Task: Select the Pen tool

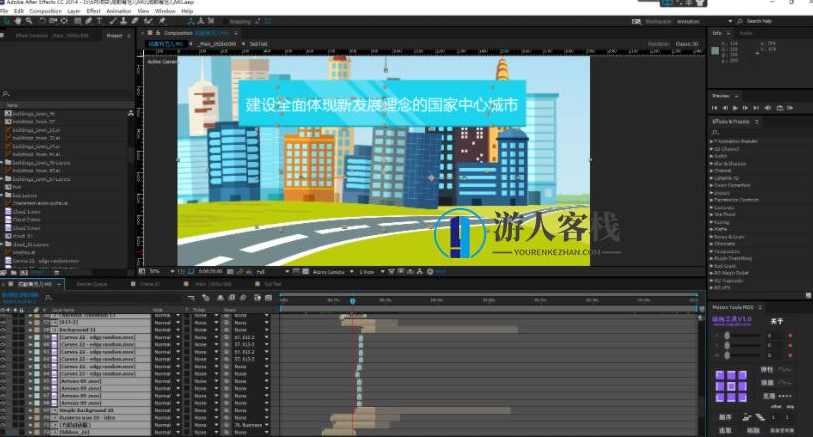Action: click(x=88, y=21)
